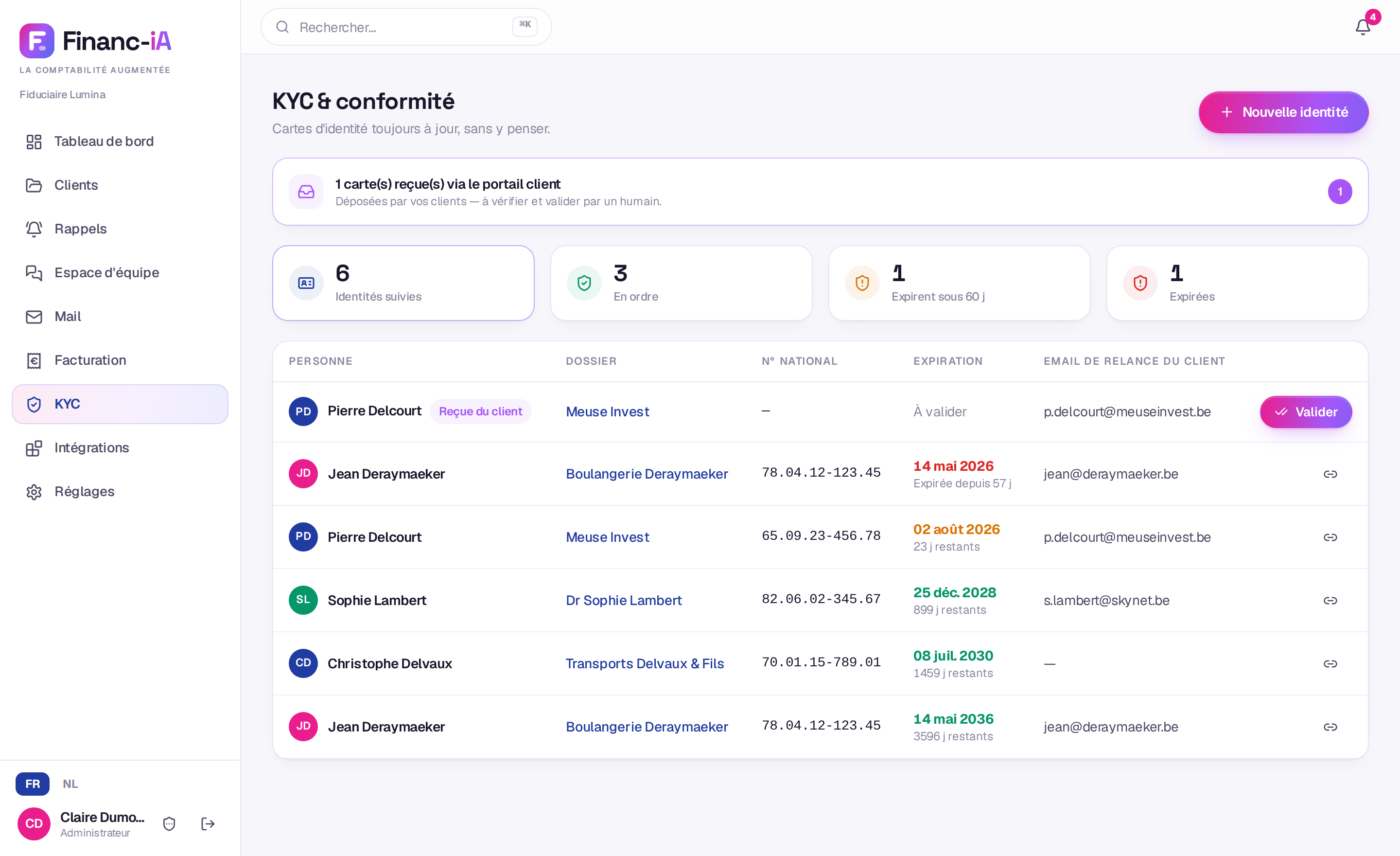Viewport: 1400px width, 856px height.
Task: Open the cartes reçues via le portail banner
Action: coord(820,192)
